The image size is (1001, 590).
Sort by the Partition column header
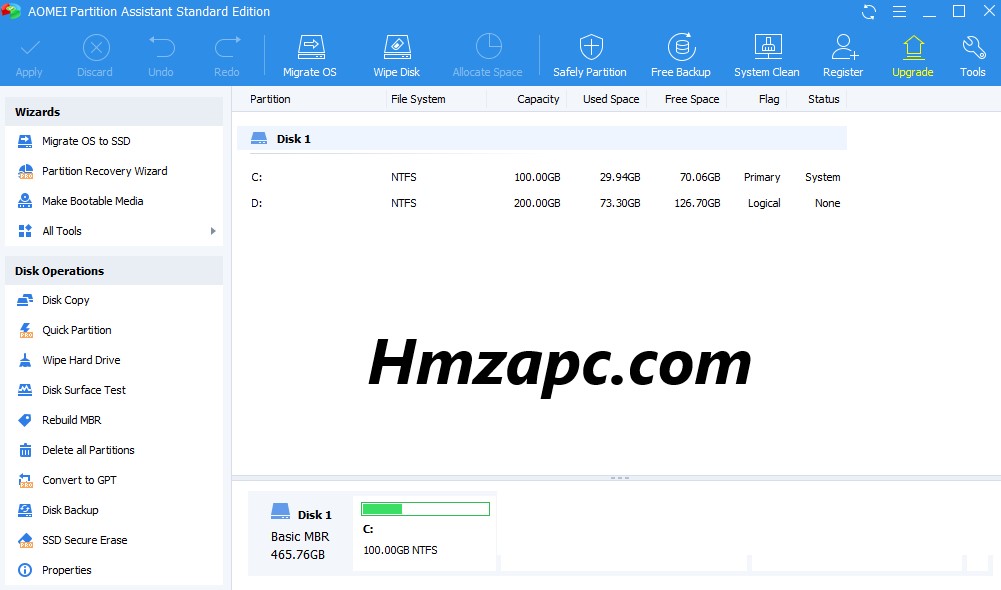[270, 99]
